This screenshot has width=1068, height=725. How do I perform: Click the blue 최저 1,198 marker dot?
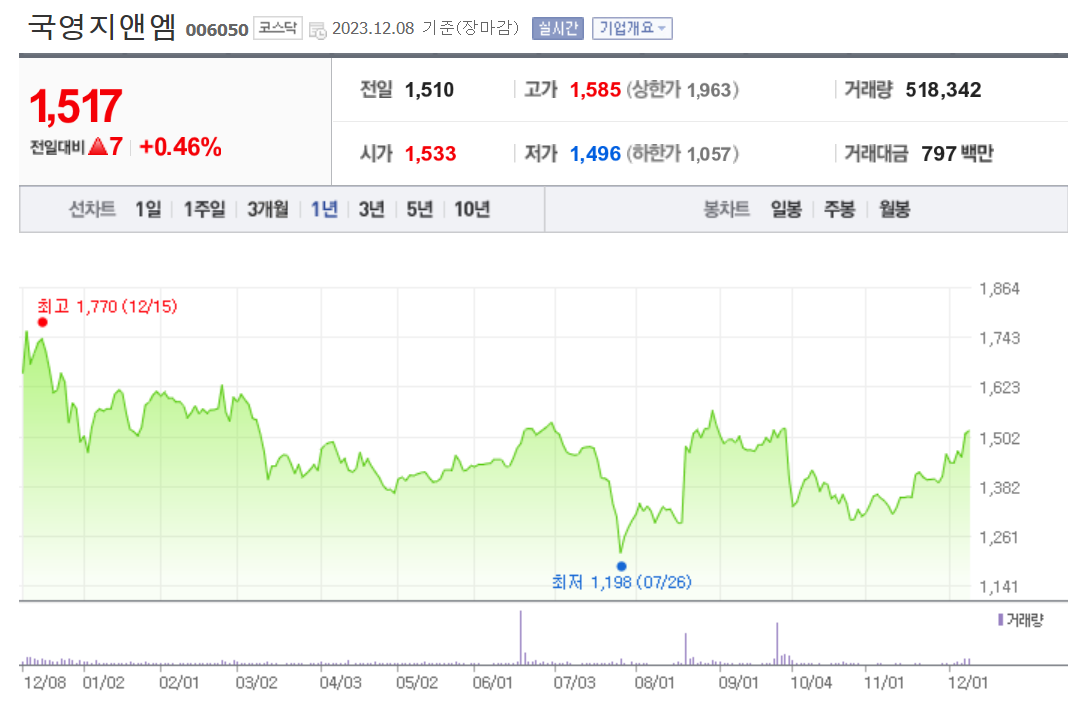[x=621, y=566]
